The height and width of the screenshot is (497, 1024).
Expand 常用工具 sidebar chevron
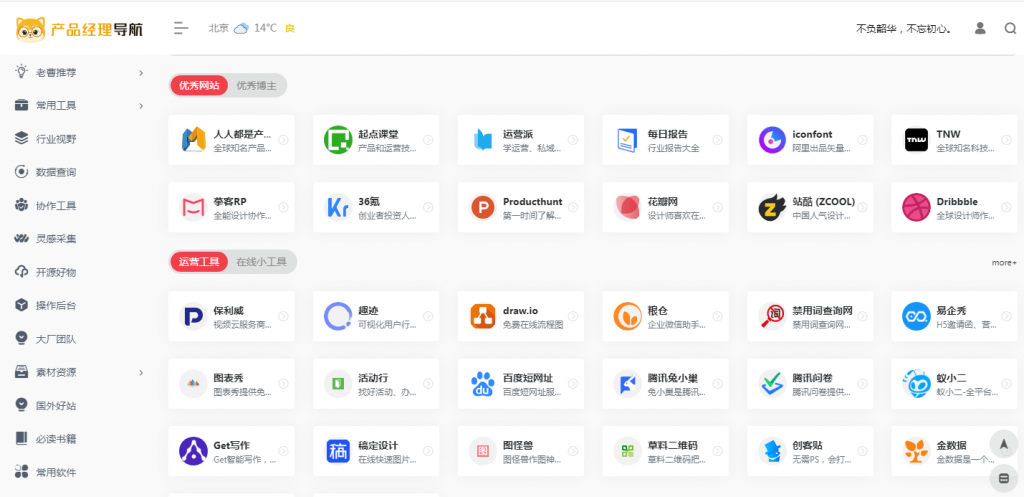pos(141,106)
